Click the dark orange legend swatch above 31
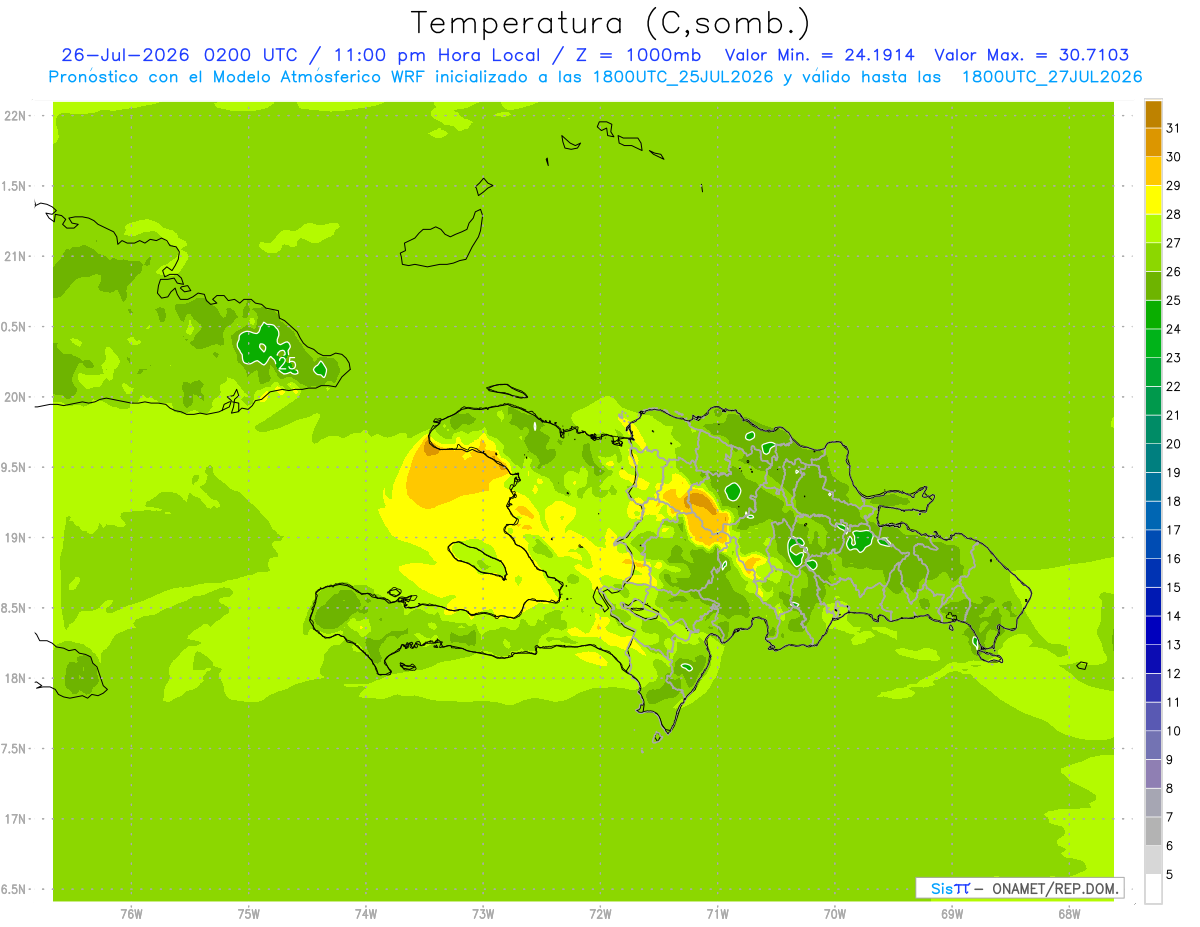This screenshot has height=927, width=1200. coord(1153,114)
